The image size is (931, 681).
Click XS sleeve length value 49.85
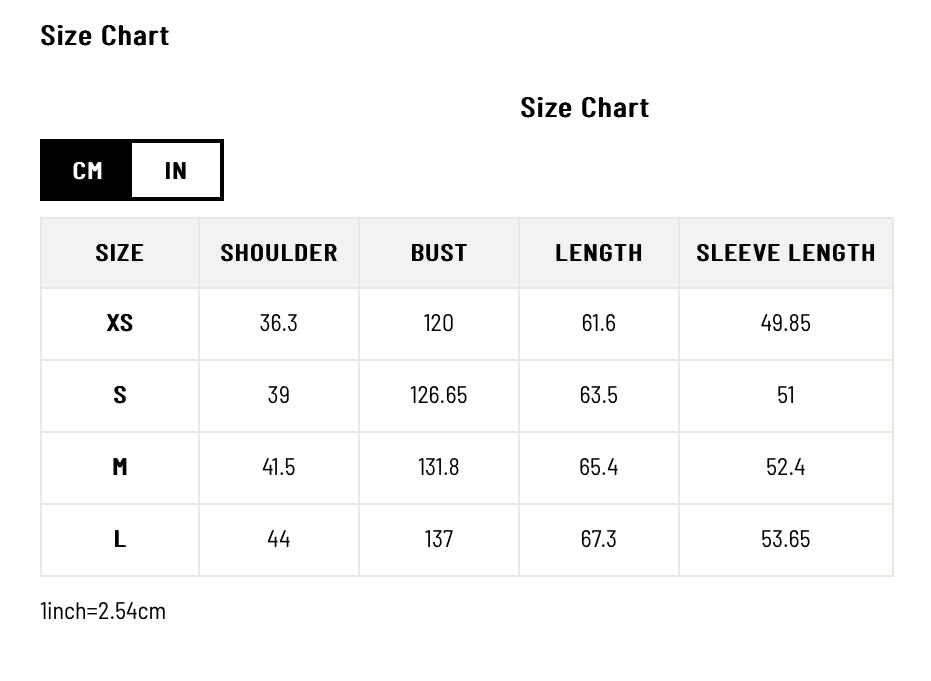coord(786,324)
